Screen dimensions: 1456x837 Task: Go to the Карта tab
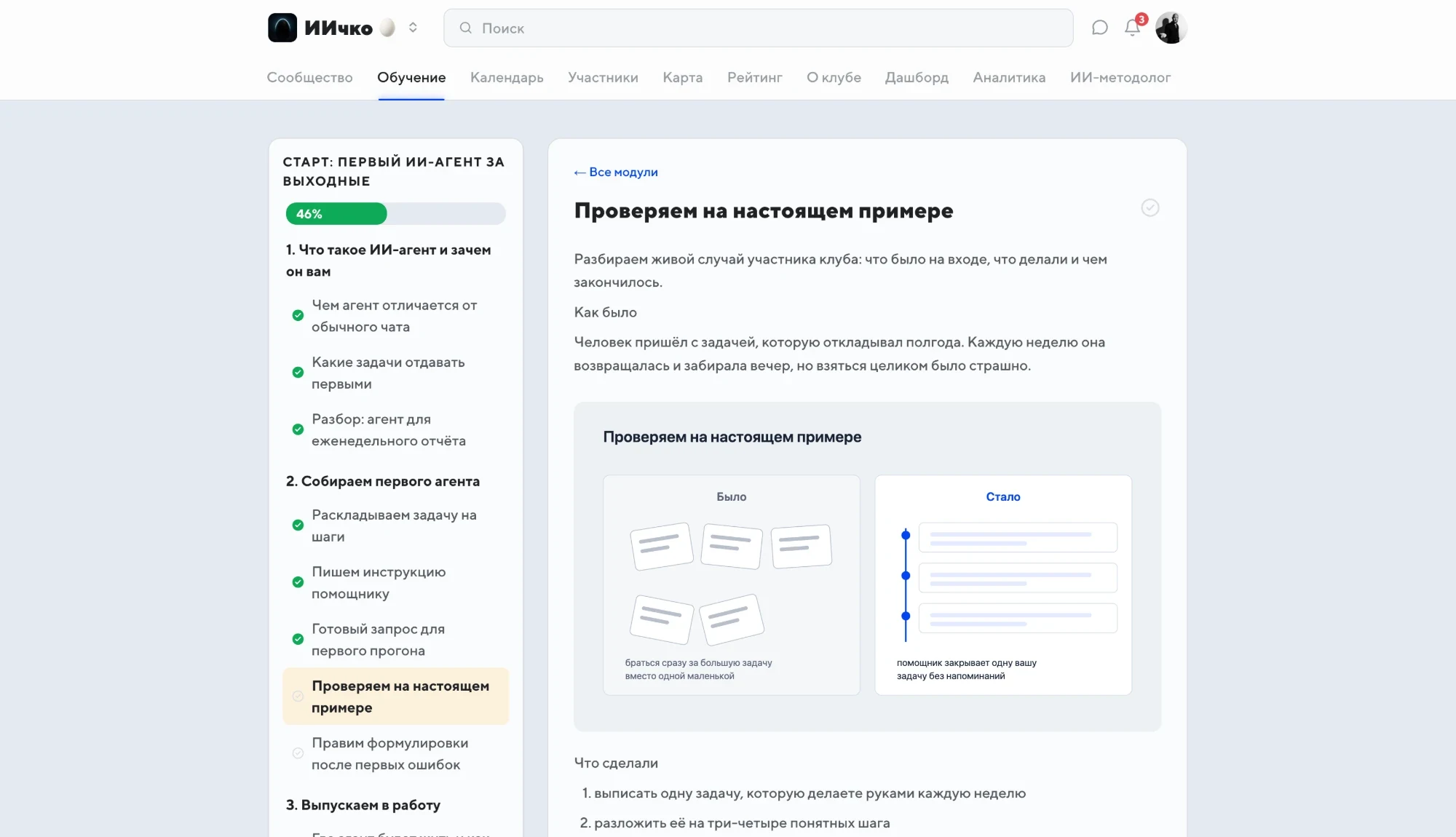point(682,77)
